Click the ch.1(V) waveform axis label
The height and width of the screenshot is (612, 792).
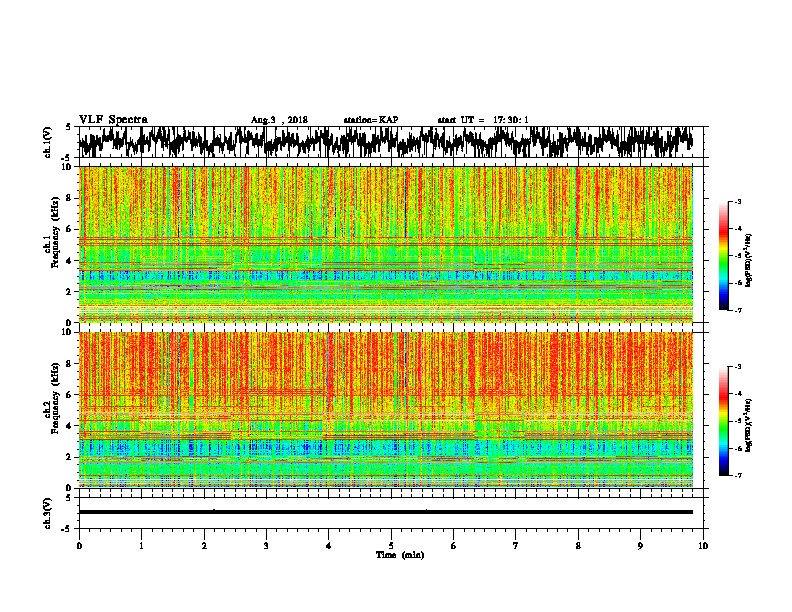pyautogui.click(x=48, y=142)
